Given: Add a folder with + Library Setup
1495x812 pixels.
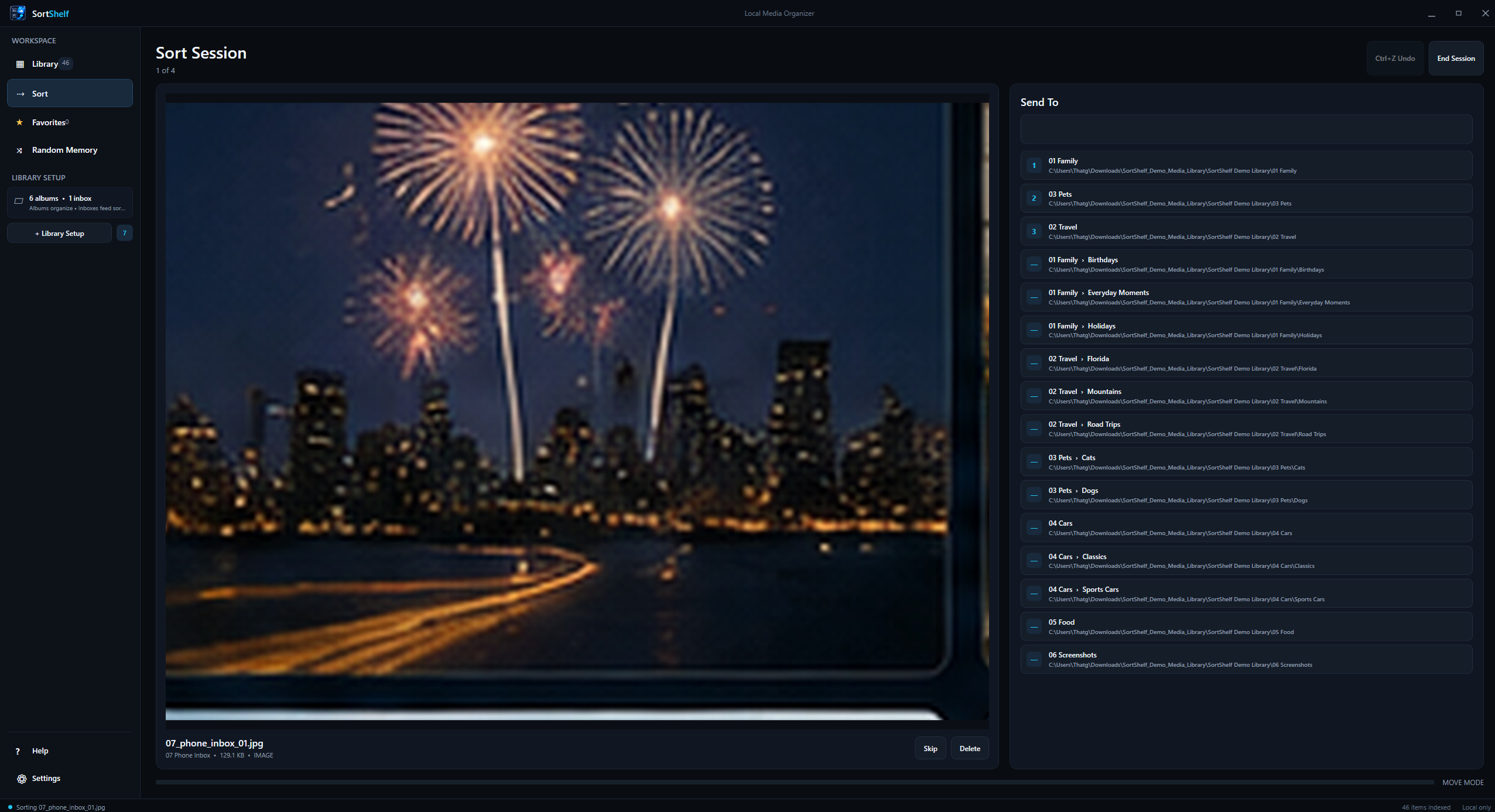Looking at the screenshot, I should tap(59, 233).
